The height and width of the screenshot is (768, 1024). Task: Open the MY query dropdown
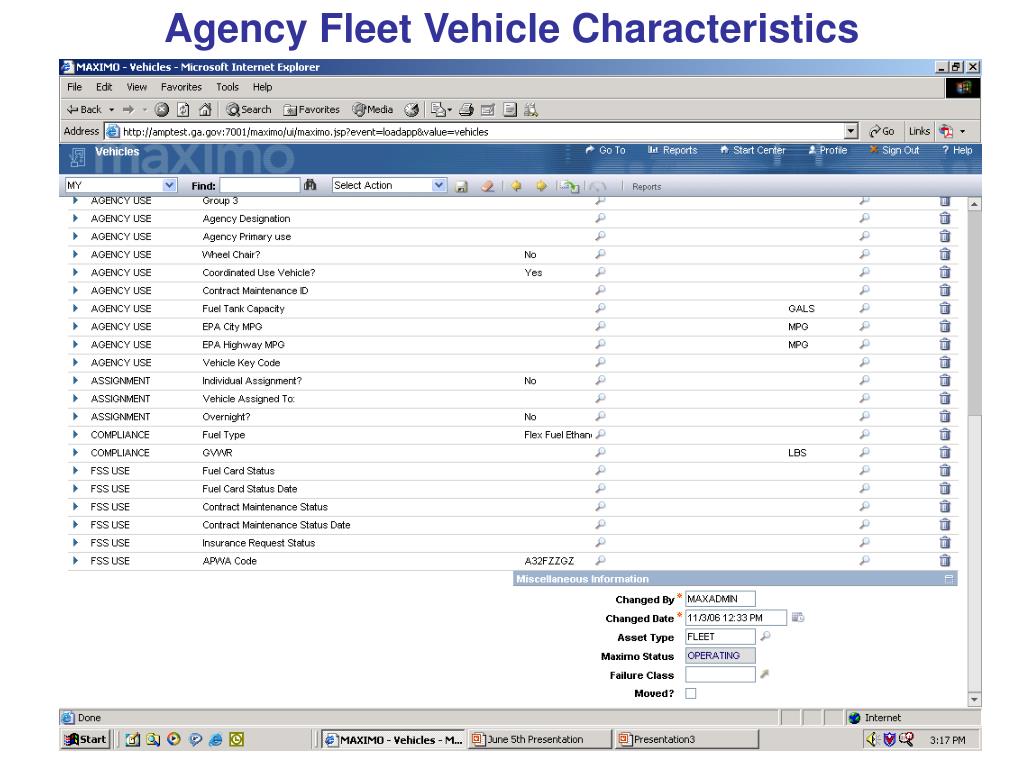(169, 185)
